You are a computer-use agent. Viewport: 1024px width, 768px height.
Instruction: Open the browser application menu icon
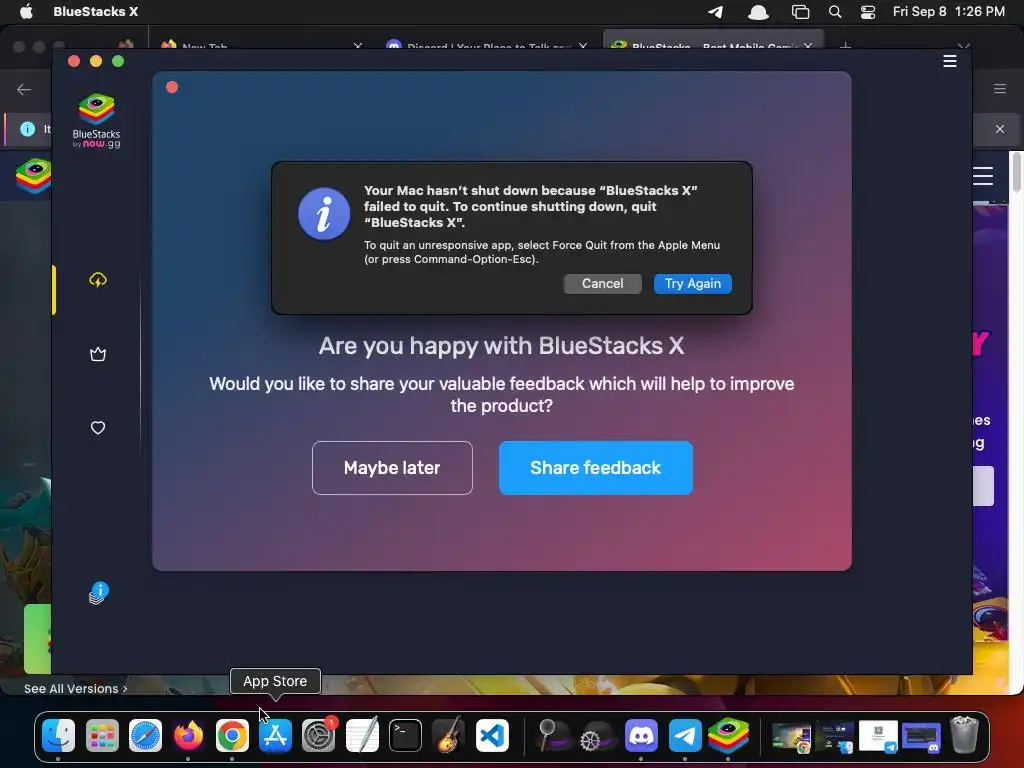(x=999, y=88)
